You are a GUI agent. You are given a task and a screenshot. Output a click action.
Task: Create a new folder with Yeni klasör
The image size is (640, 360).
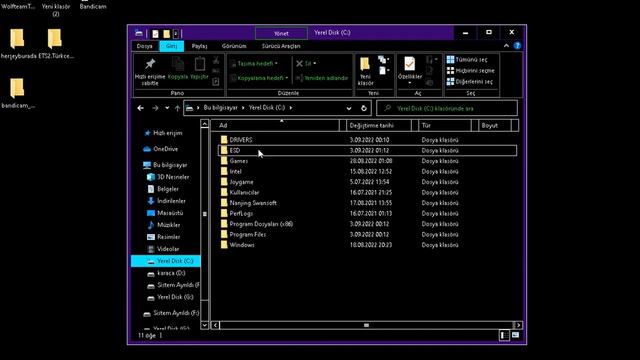[x=365, y=71]
